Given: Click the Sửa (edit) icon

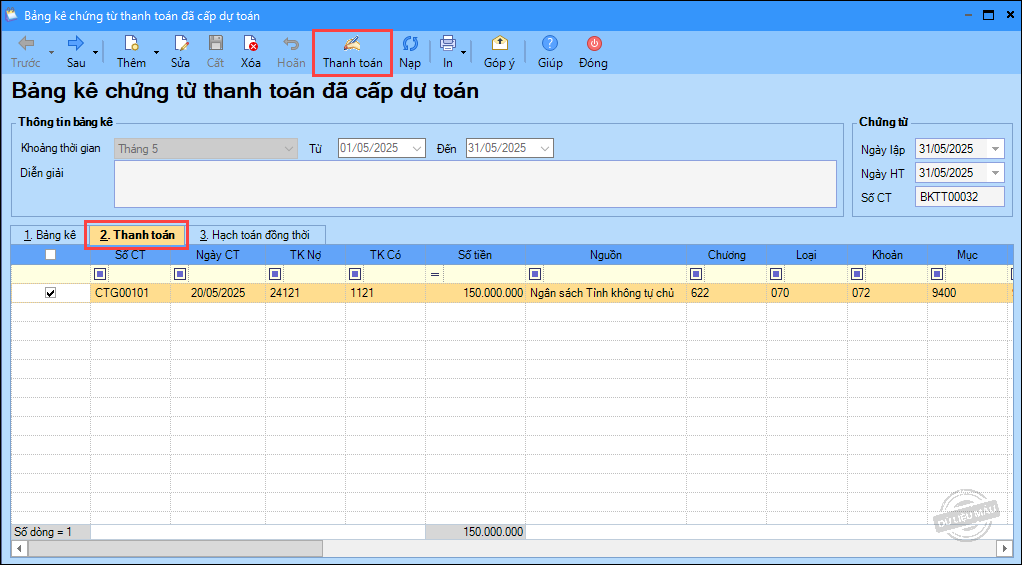Looking at the screenshot, I should (x=180, y=44).
